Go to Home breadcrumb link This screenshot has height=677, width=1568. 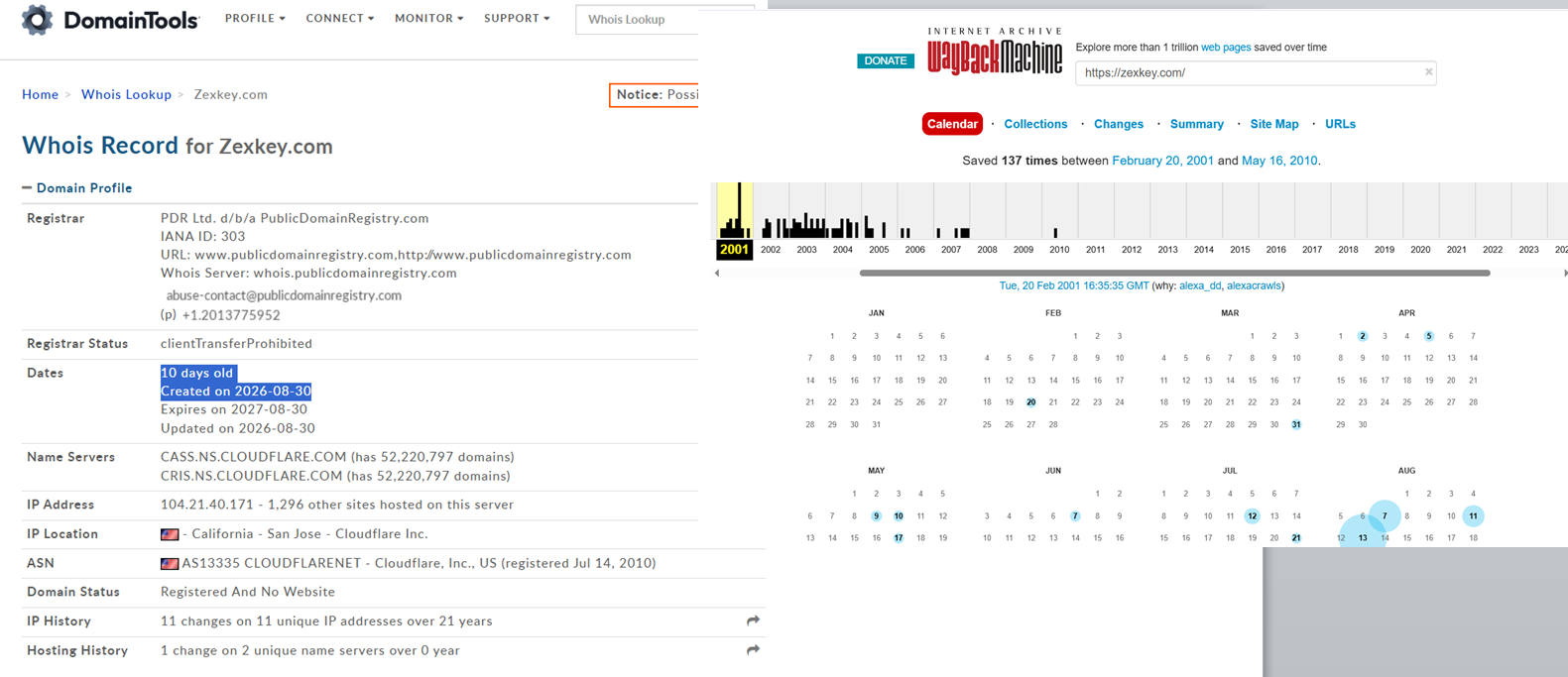pos(40,94)
